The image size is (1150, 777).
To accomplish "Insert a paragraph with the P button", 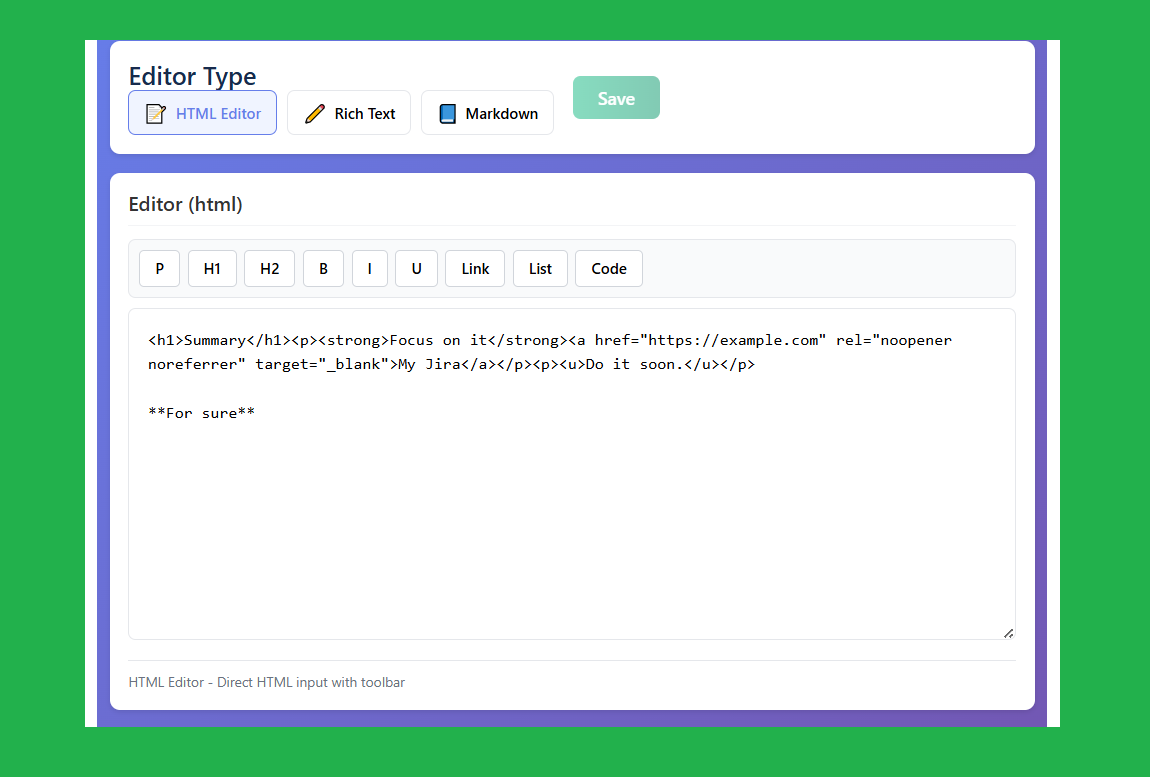I will coord(159,268).
